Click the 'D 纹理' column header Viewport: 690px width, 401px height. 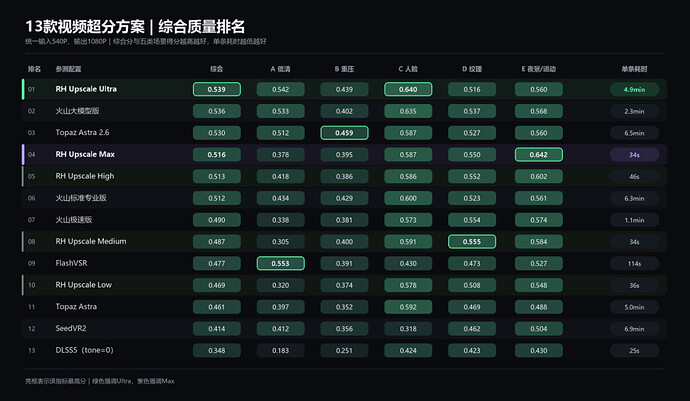pyautogui.click(x=472, y=69)
